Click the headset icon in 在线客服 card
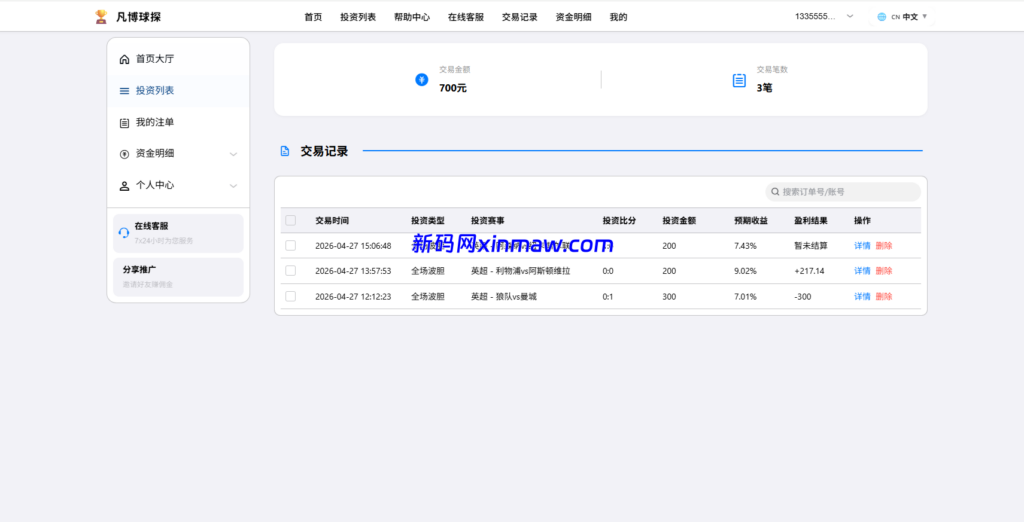Screen dimensions: 1024x522 coord(123,233)
